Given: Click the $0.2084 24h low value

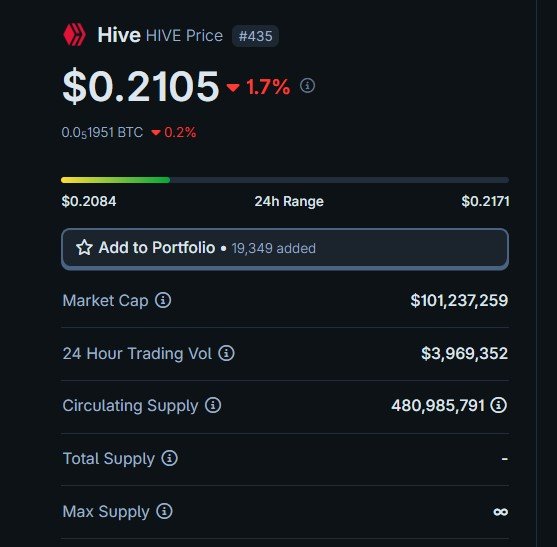Looking at the screenshot, I should 89,201.
